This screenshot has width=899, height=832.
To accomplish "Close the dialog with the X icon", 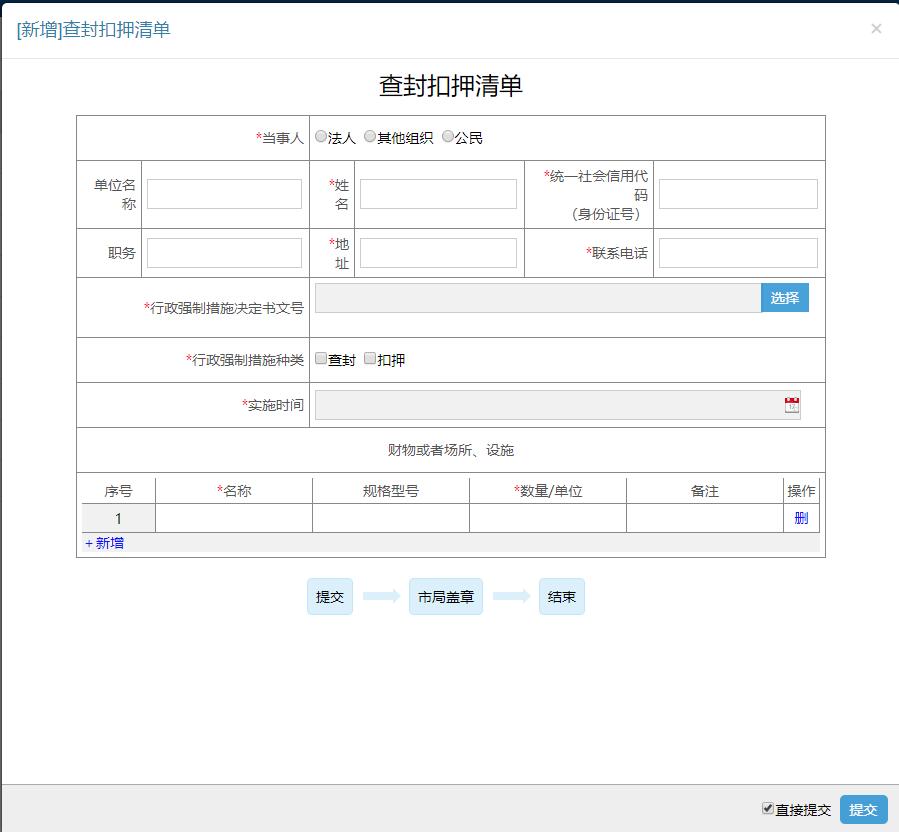I will 876,29.
